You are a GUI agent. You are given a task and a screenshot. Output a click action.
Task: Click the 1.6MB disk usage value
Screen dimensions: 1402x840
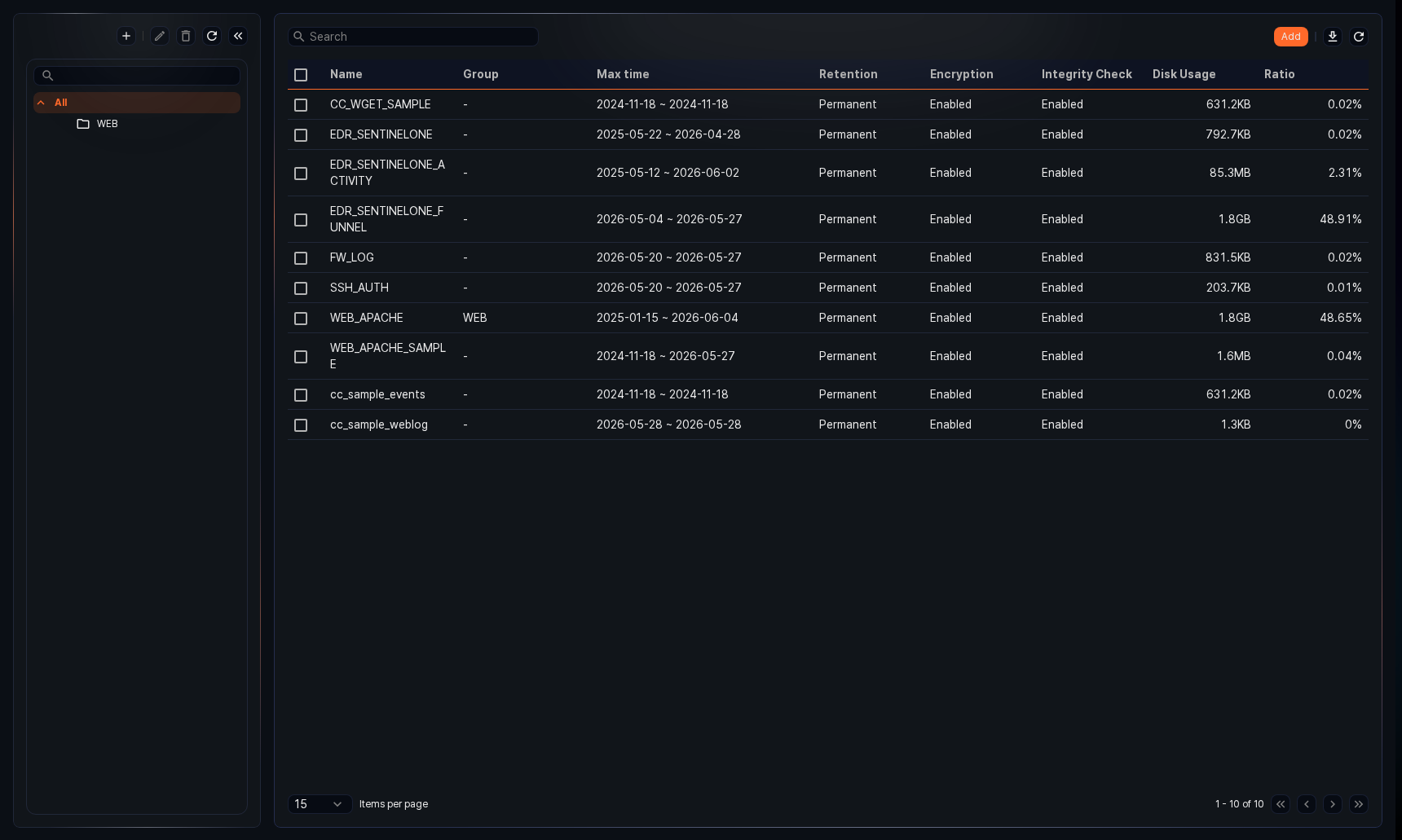1234,356
